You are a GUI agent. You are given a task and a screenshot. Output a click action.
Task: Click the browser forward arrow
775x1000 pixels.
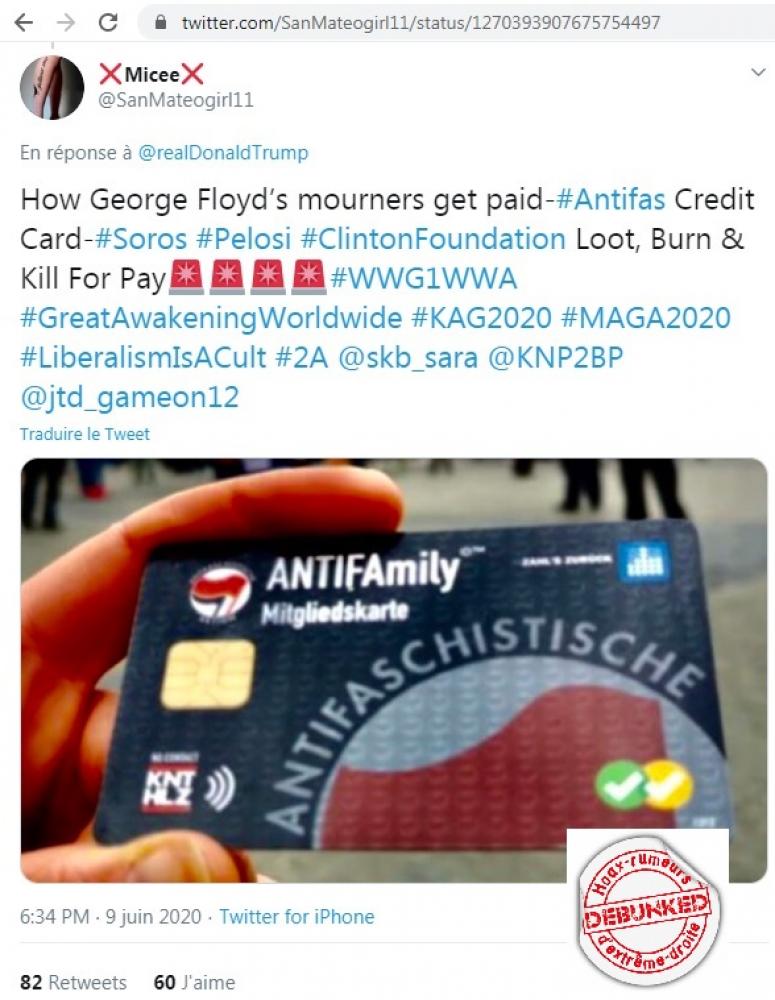[66, 23]
